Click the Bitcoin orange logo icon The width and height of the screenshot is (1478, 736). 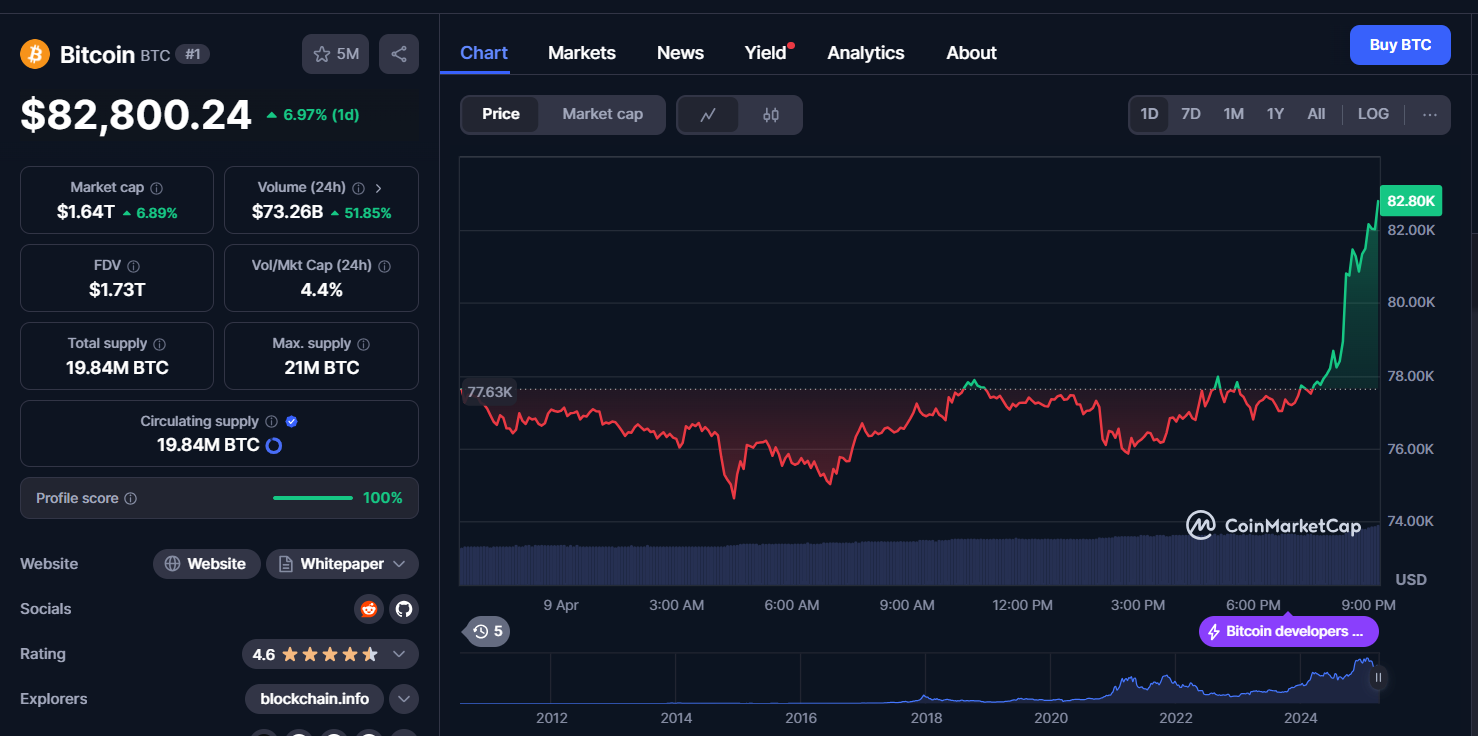(x=35, y=54)
